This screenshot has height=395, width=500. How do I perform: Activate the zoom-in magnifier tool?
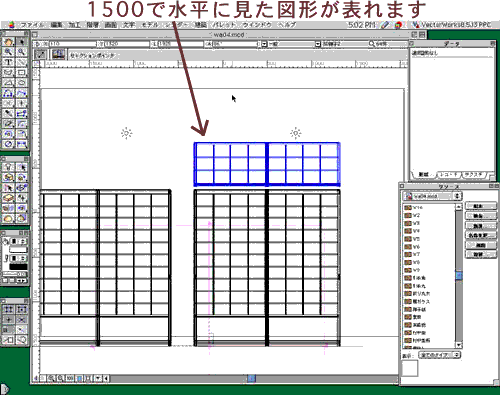(x=8, y=52)
